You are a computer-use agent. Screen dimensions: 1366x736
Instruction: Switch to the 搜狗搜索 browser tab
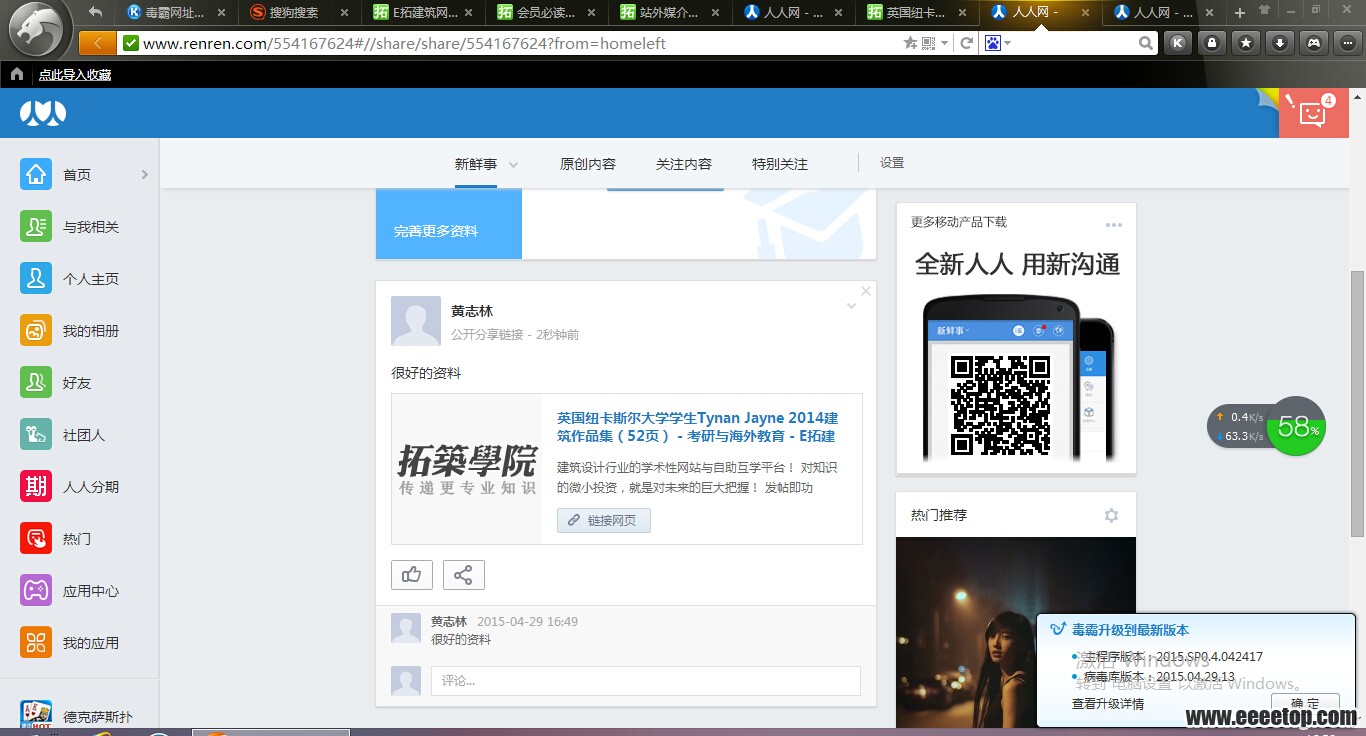[295, 13]
